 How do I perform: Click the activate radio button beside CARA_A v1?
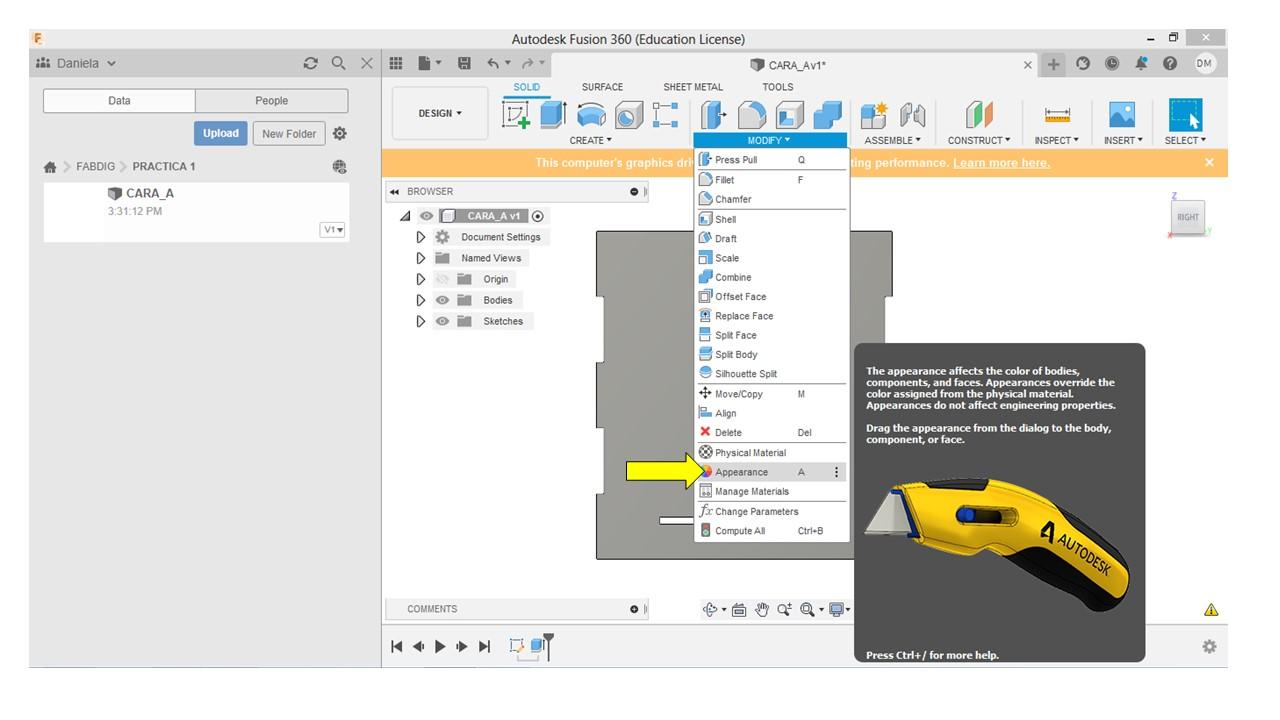pyautogui.click(x=538, y=216)
